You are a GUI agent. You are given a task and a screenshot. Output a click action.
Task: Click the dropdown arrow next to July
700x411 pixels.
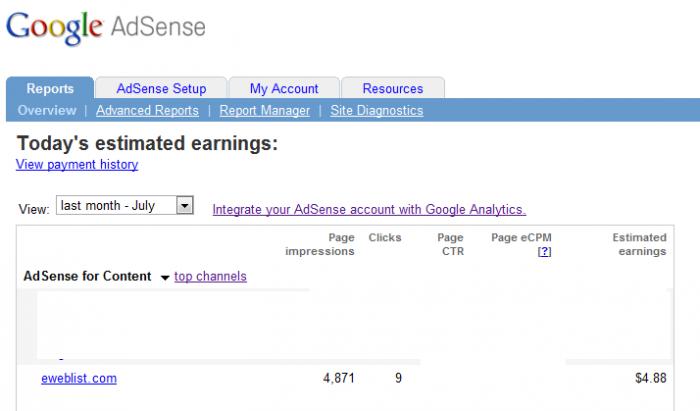184,205
